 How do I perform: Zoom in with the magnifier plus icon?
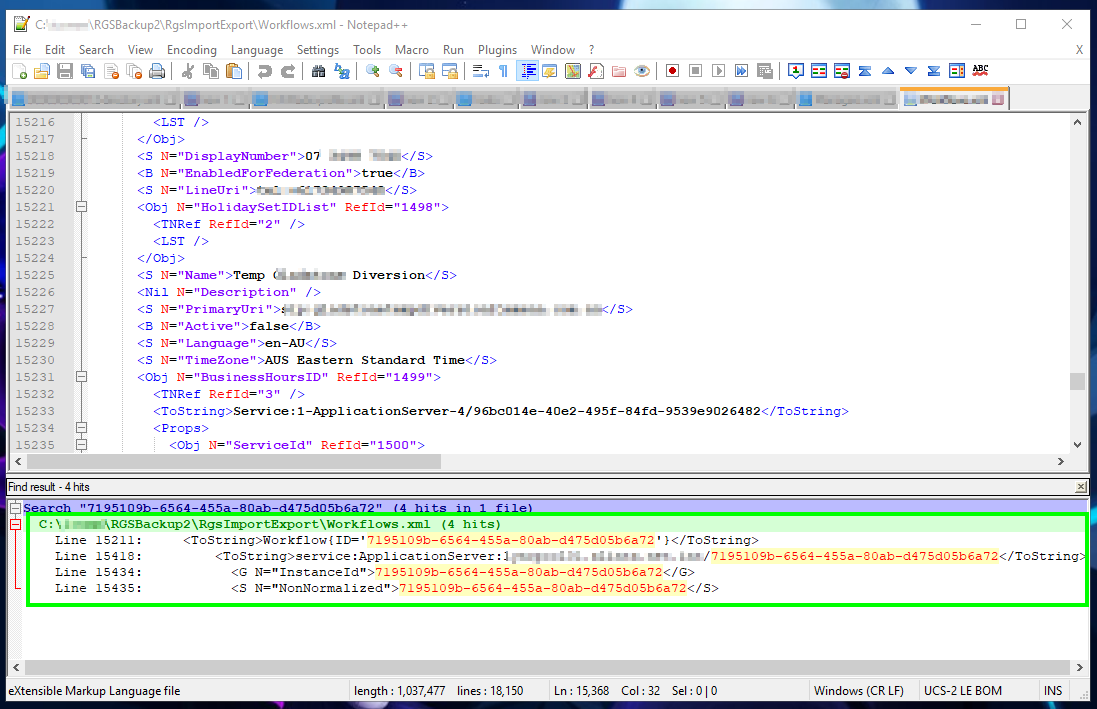click(372, 71)
